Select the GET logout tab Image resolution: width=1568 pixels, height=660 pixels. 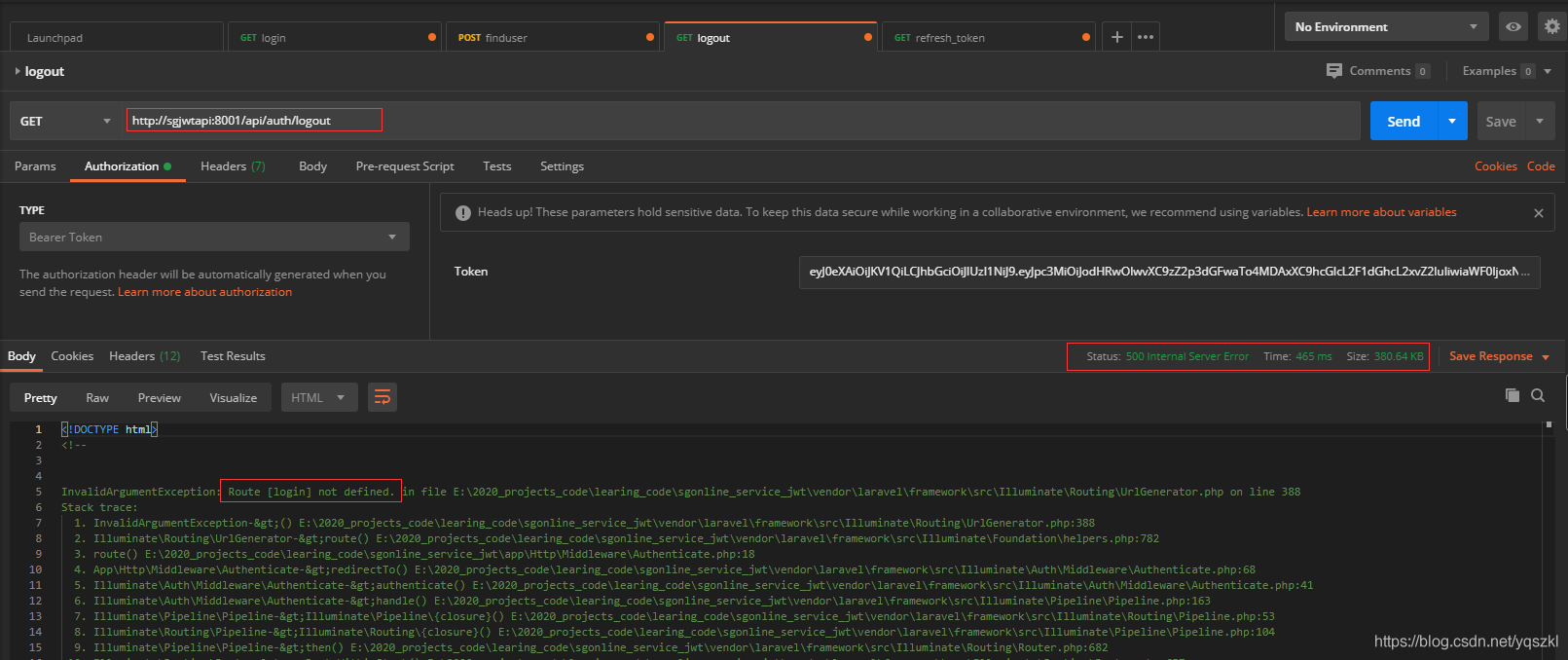[x=771, y=37]
